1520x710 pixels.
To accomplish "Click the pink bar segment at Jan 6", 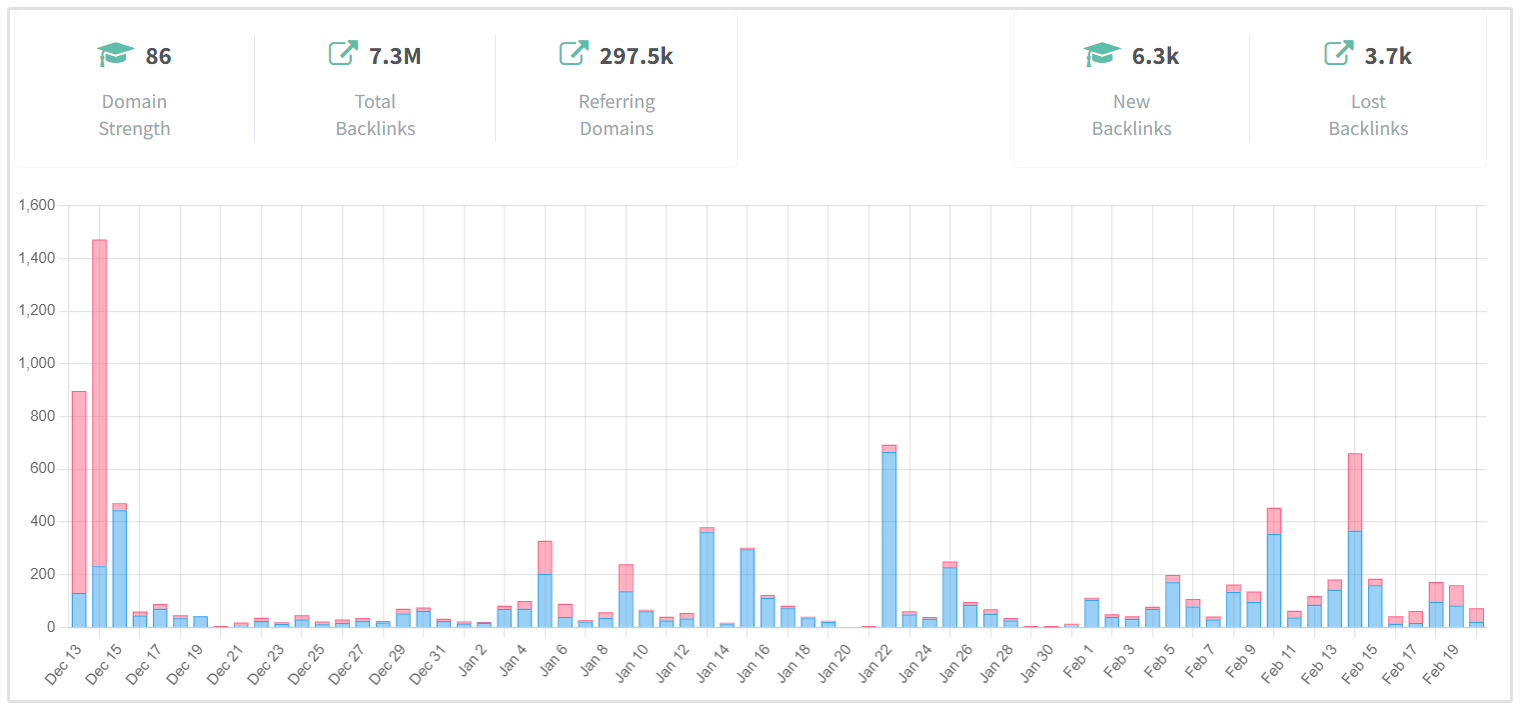I will (545, 557).
